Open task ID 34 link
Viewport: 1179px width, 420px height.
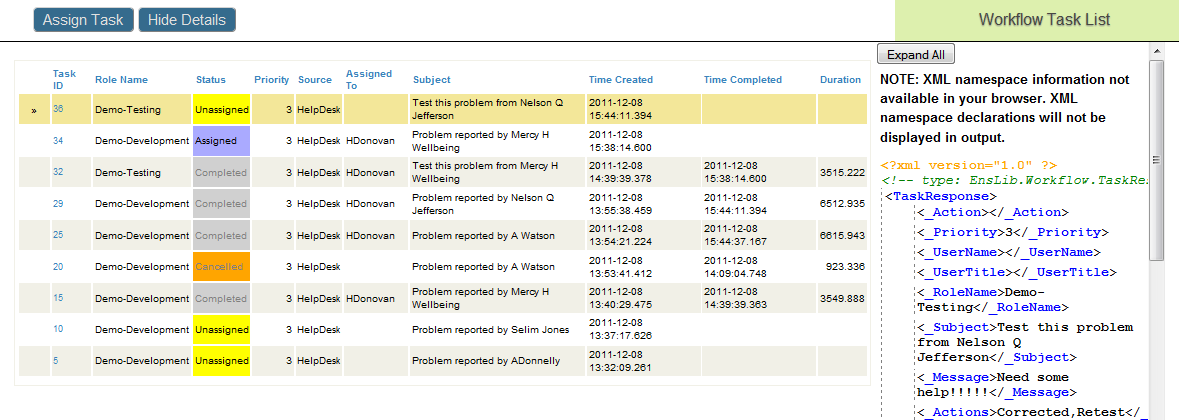click(58, 141)
